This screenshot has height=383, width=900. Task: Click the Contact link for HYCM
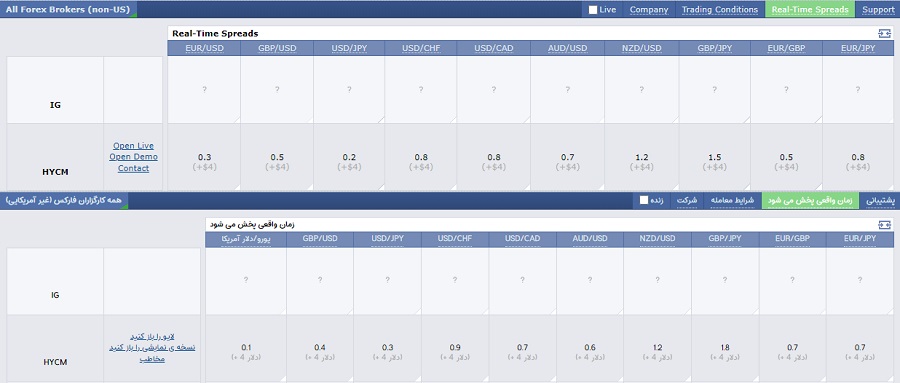[133, 168]
